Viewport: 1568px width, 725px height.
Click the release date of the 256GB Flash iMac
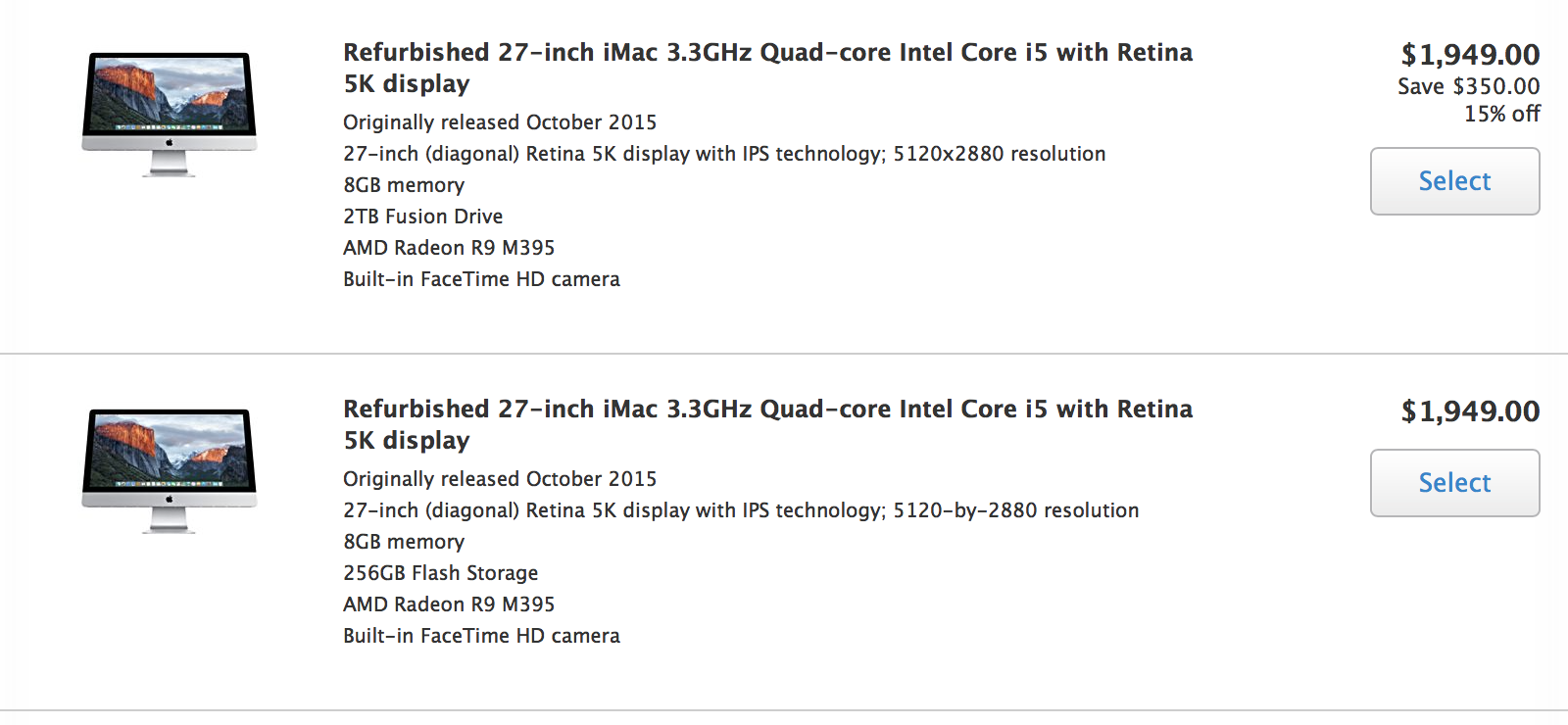500,479
